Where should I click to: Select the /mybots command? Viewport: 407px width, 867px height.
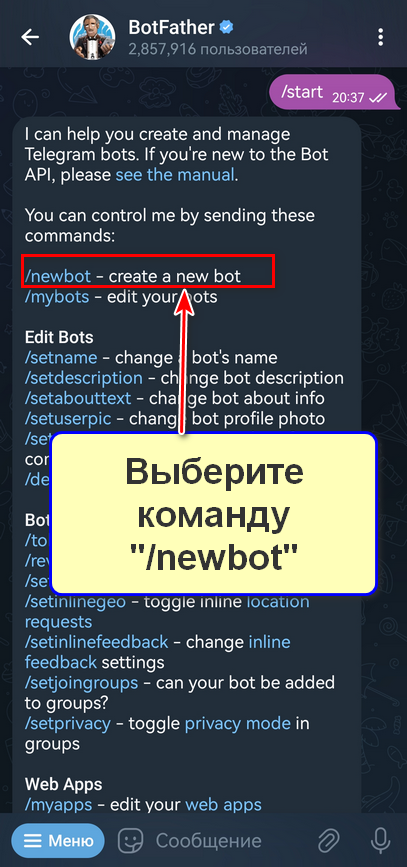point(57,297)
